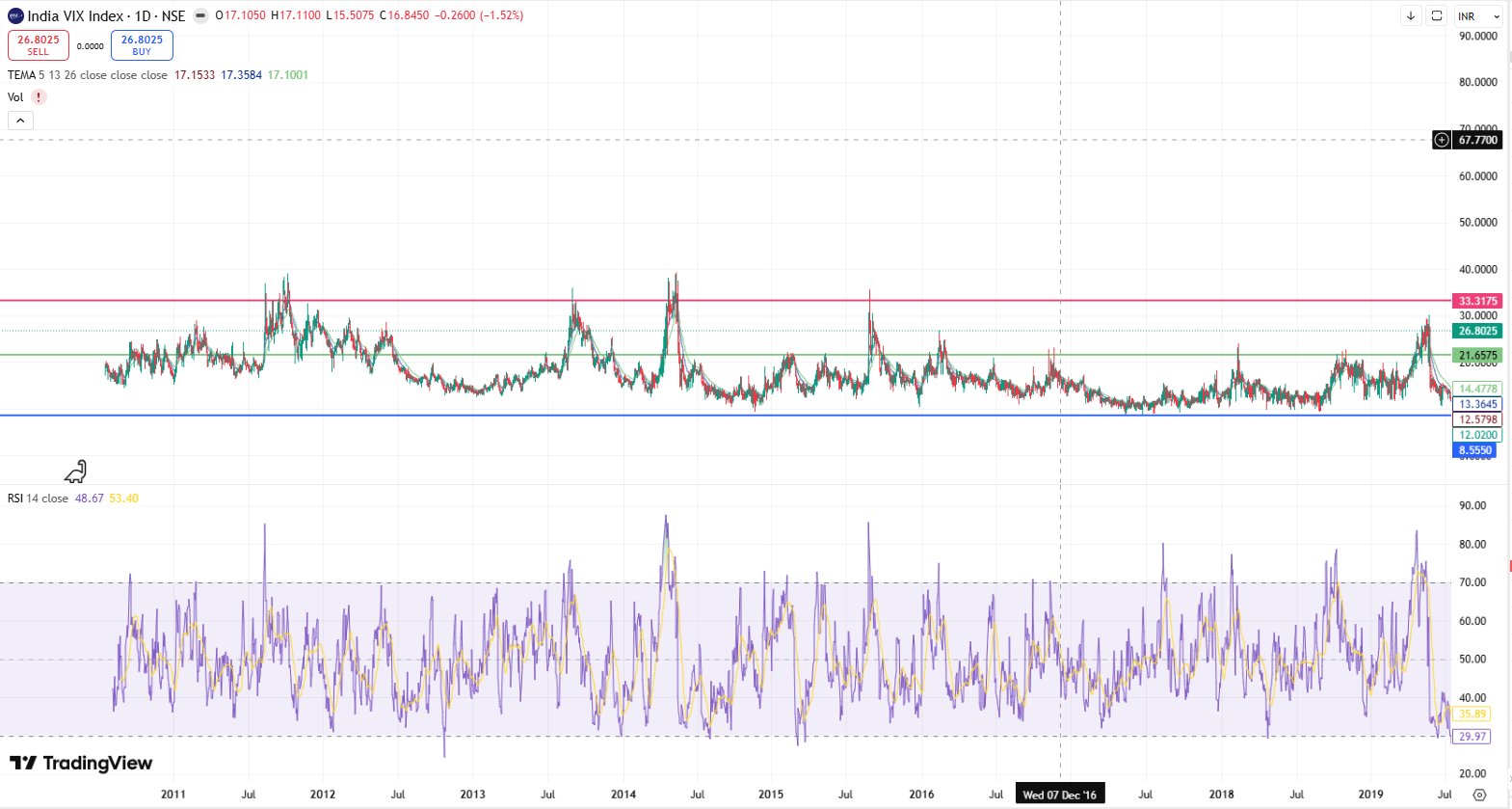Click the pink 33.3175 horizontal line price label
1512x809 pixels.
[1477, 301]
